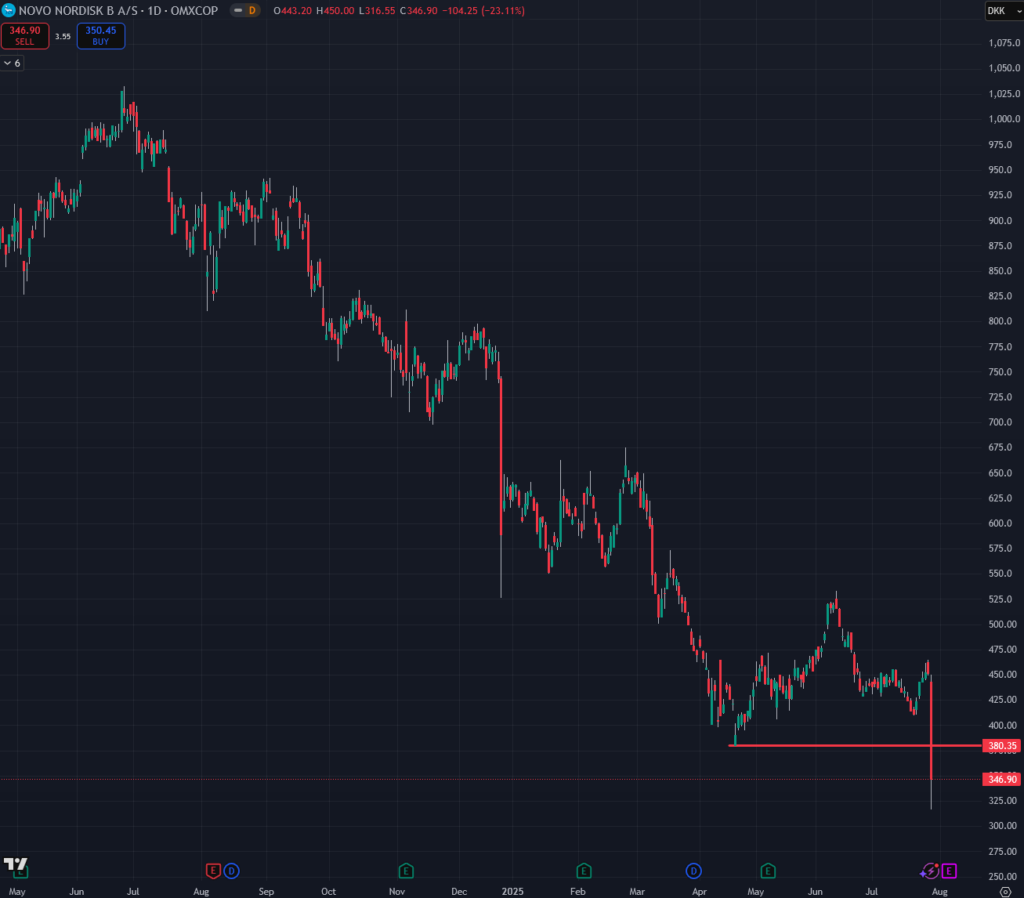Click the change text −104.25 (−23.11%)
Viewport: 1024px width, 898px height.
tap(483, 10)
